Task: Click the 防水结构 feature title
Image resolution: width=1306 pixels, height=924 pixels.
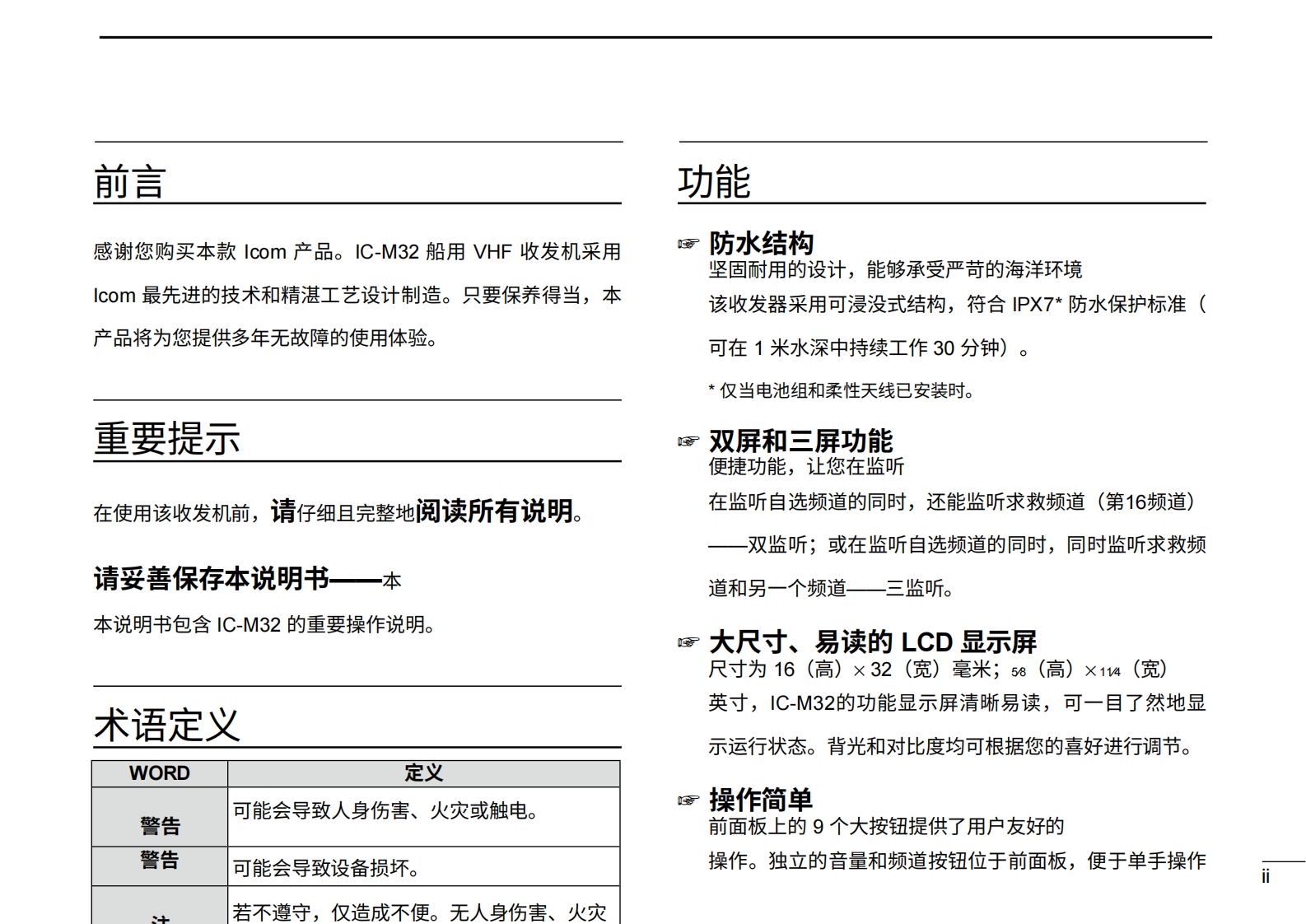Action: click(x=761, y=244)
